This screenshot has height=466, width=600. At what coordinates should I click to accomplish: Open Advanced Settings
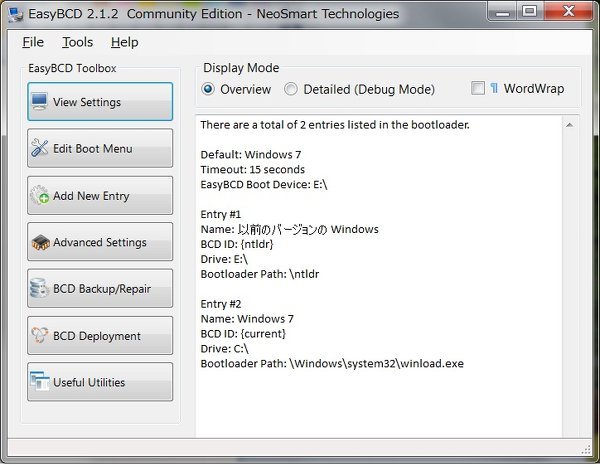click(100, 242)
